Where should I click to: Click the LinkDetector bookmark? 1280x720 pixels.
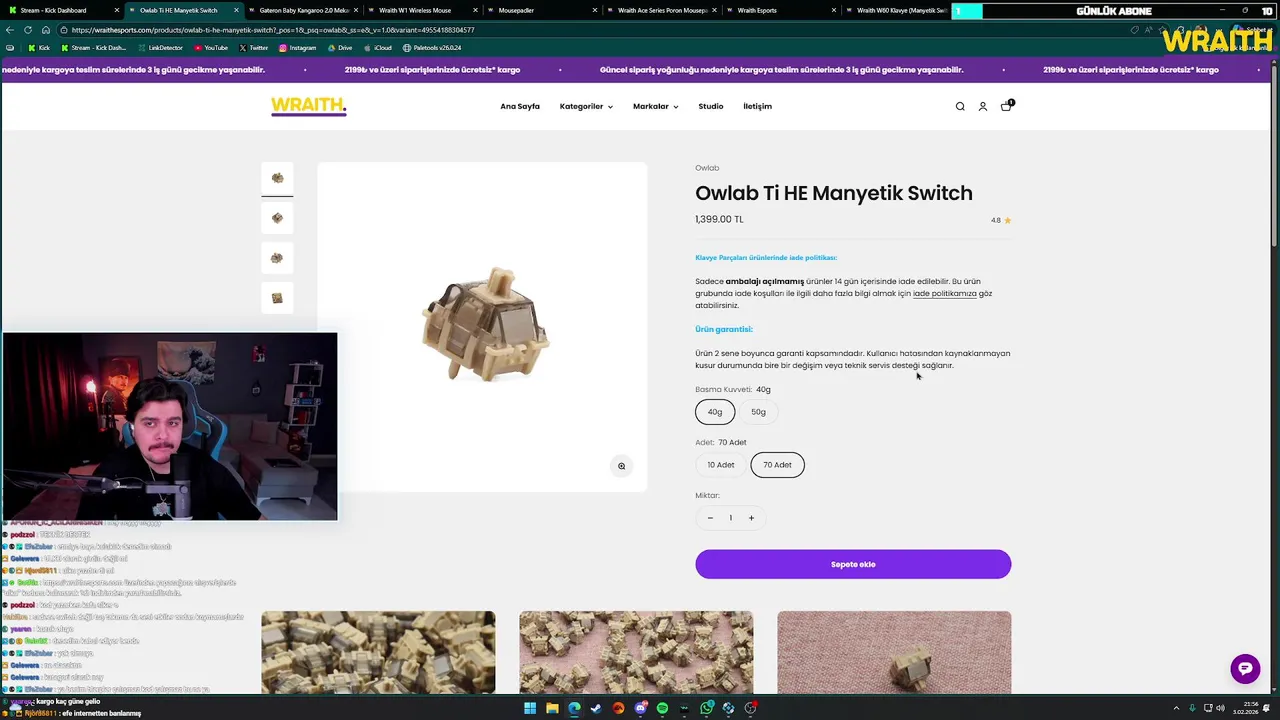(x=160, y=48)
